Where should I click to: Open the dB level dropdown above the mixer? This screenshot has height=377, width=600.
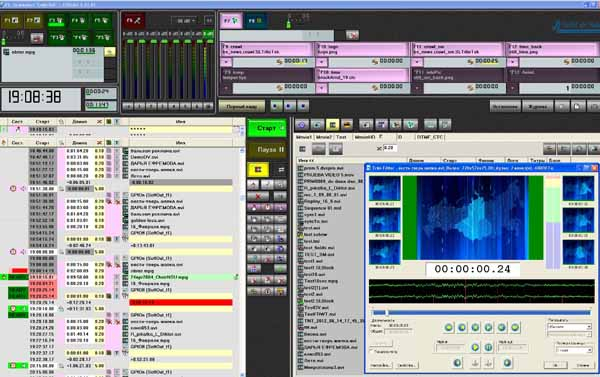(x=184, y=20)
